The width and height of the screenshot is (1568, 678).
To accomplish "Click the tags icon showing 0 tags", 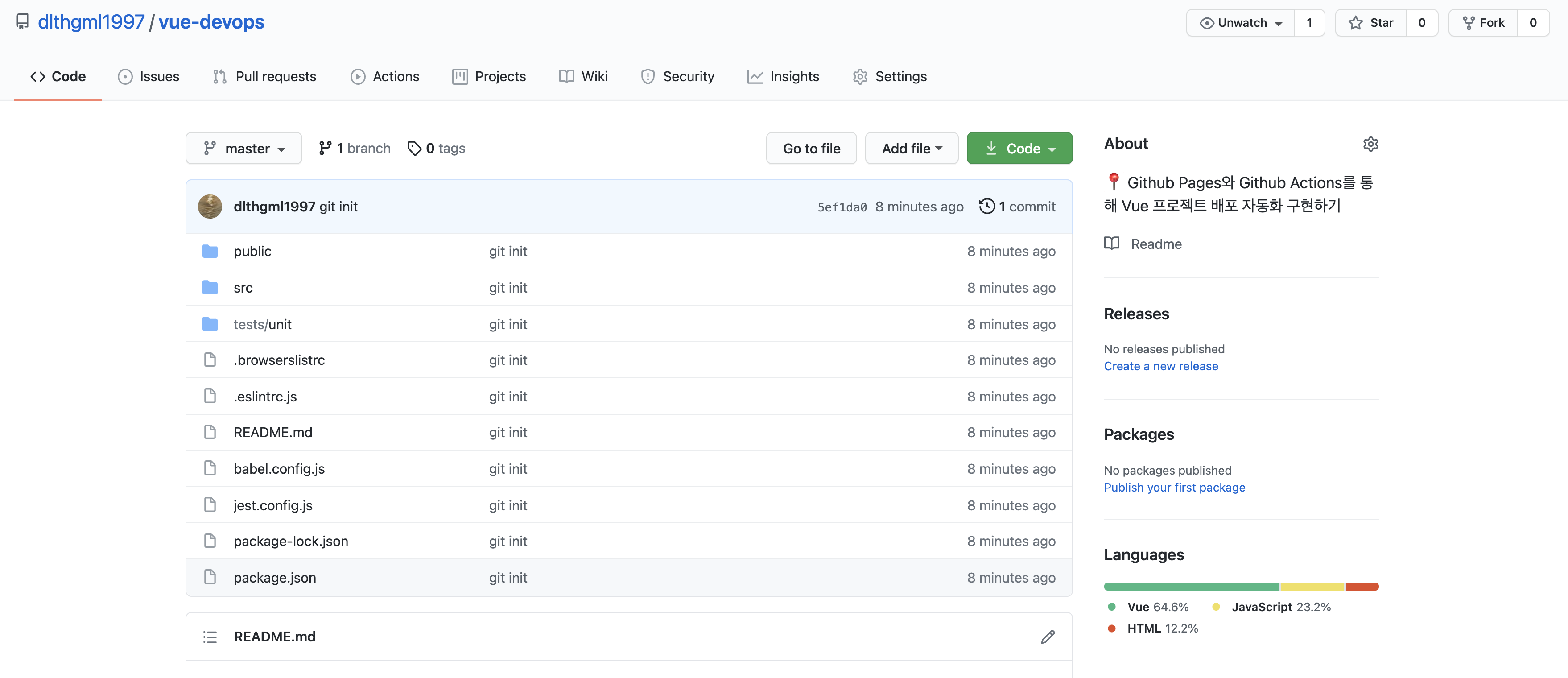I will click(x=415, y=148).
